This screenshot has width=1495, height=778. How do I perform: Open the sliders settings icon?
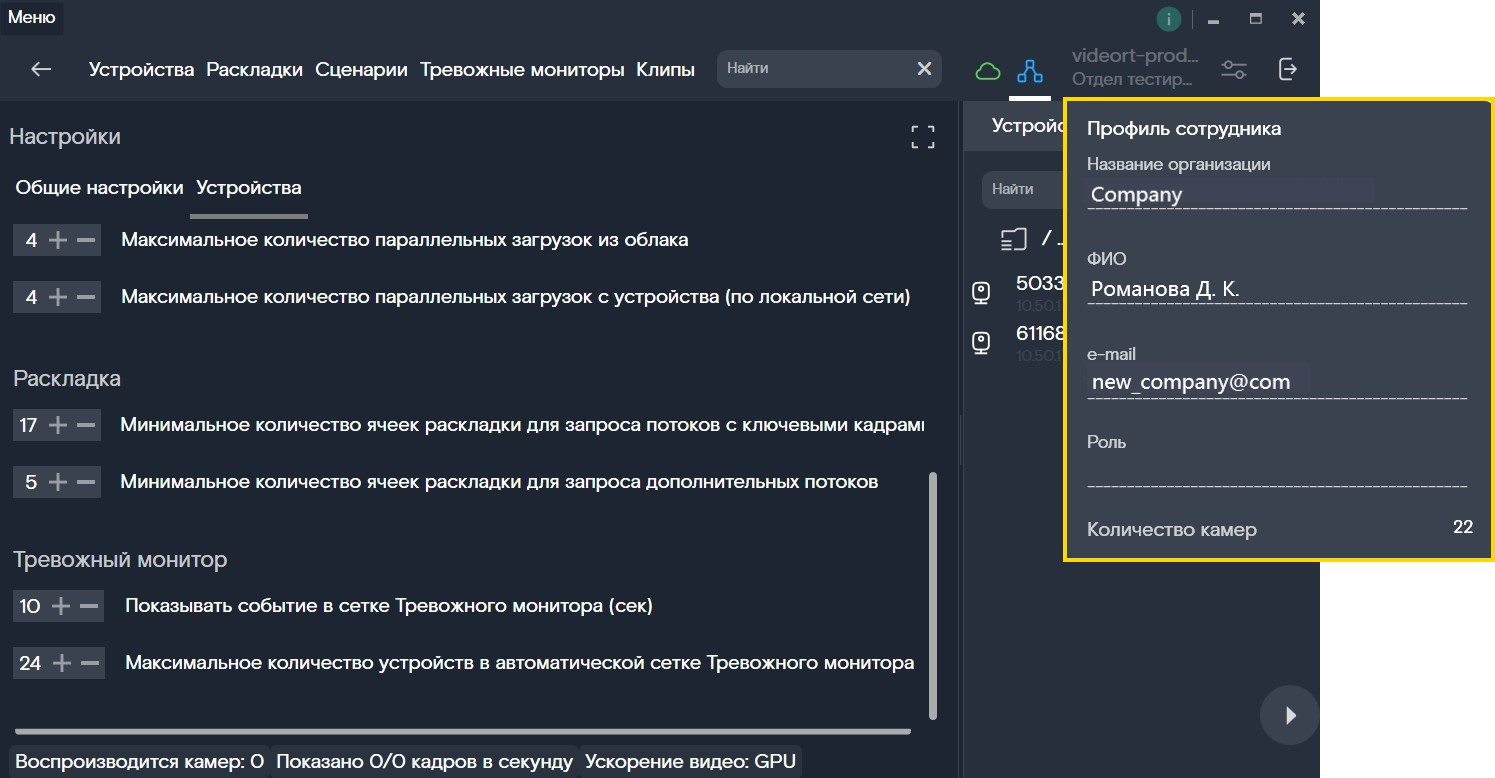[1234, 70]
